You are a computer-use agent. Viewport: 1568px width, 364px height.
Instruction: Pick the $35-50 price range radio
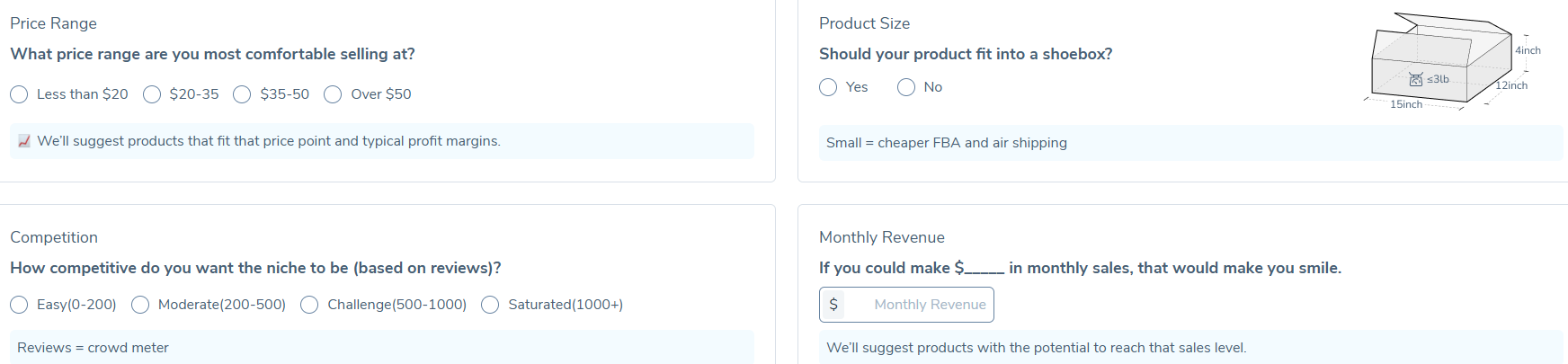point(242,94)
